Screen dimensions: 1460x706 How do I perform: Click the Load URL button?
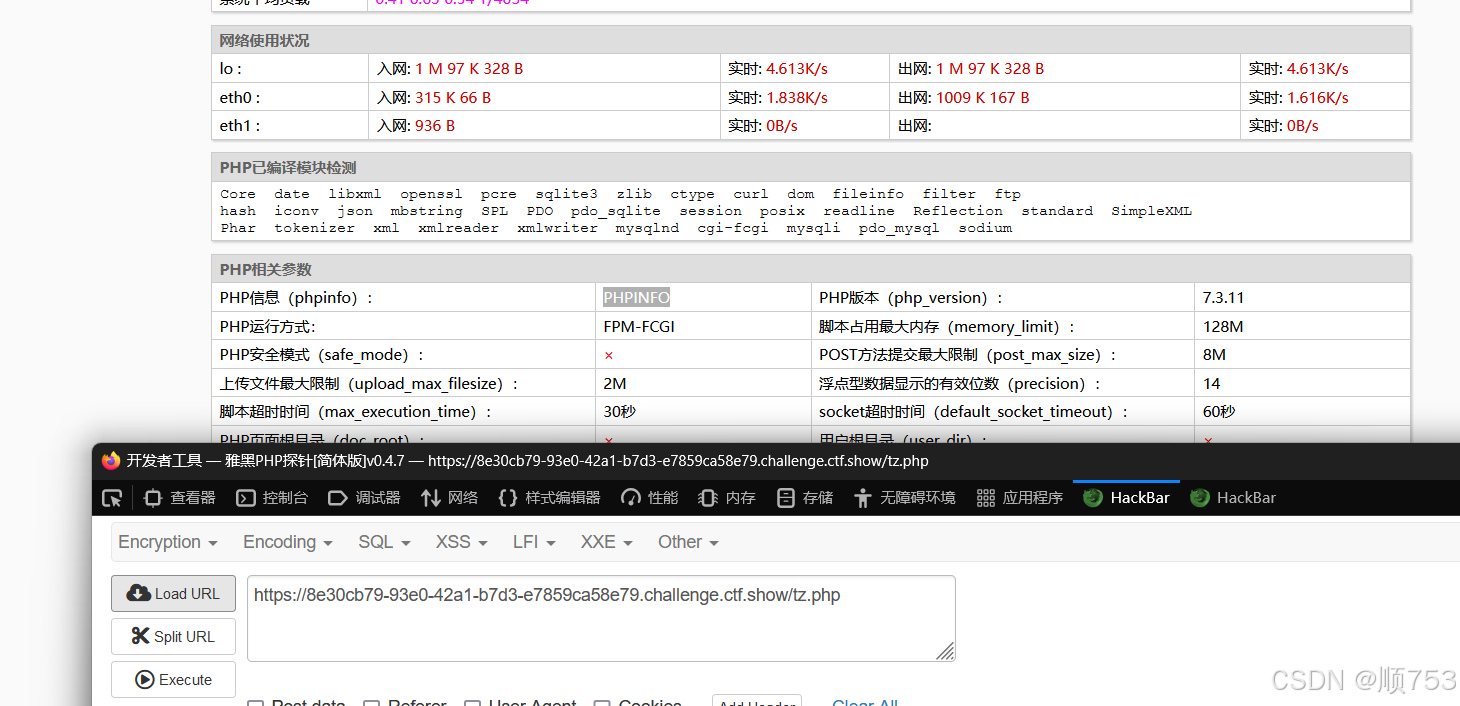coord(173,593)
